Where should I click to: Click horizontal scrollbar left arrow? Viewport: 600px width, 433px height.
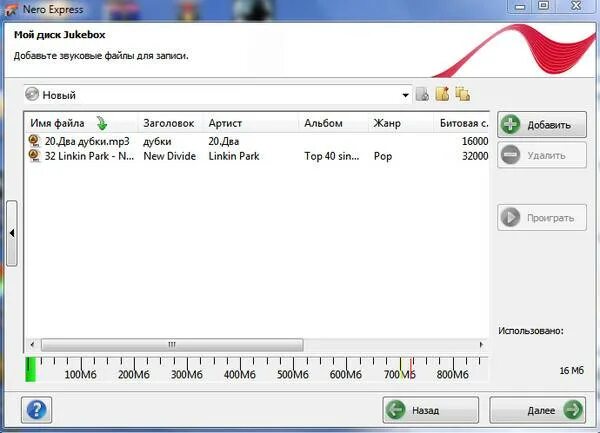(x=32, y=345)
